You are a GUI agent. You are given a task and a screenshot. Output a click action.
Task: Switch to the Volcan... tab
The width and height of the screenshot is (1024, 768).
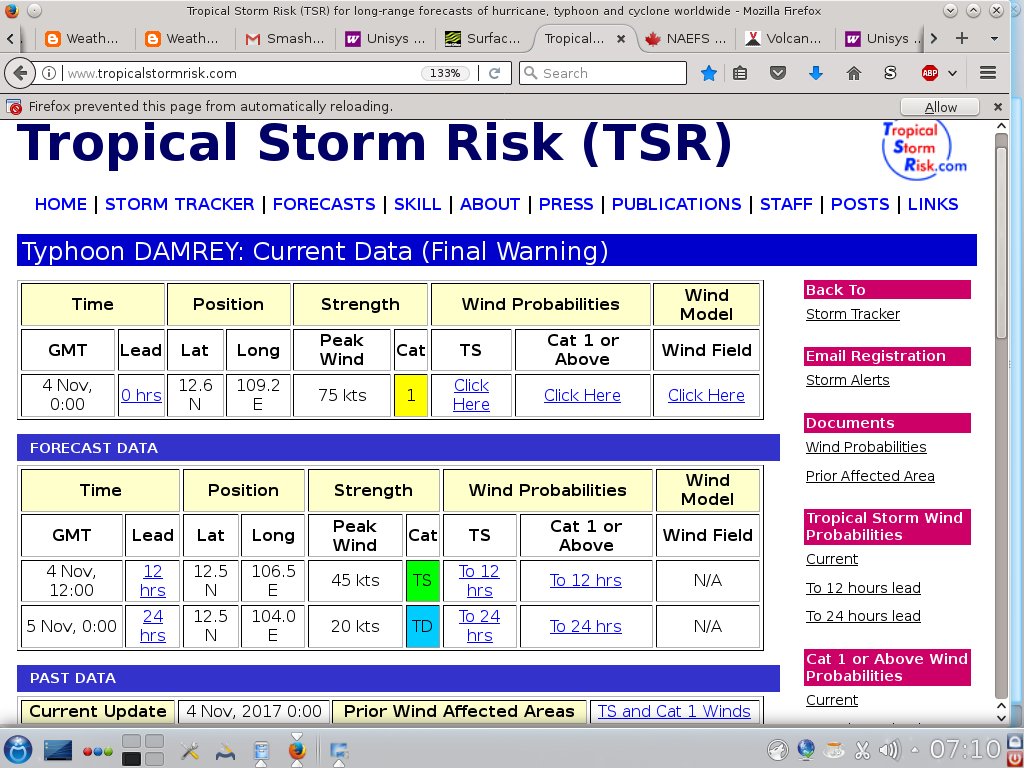coord(784,39)
